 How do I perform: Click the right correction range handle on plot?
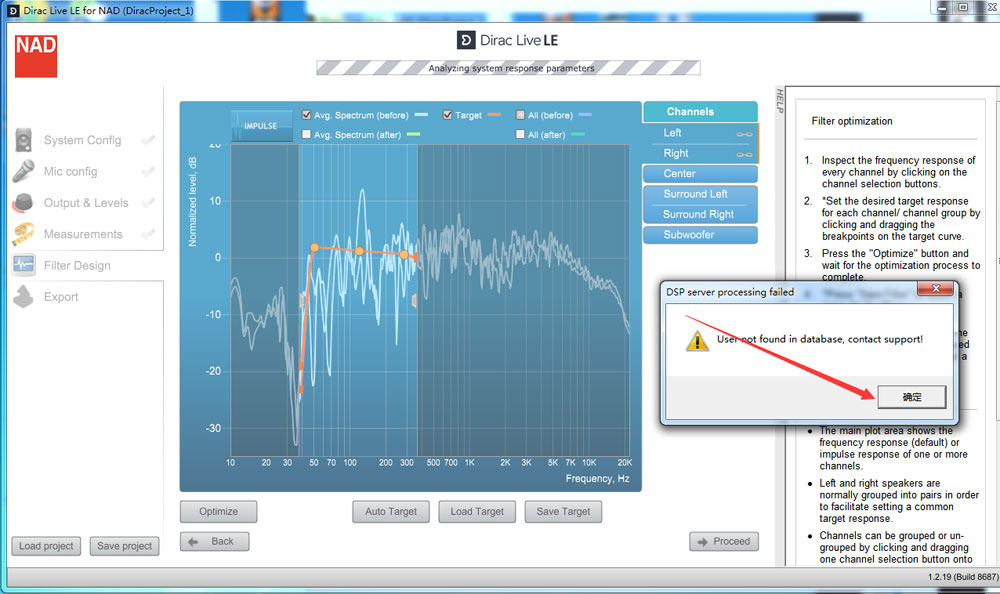[415, 301]
